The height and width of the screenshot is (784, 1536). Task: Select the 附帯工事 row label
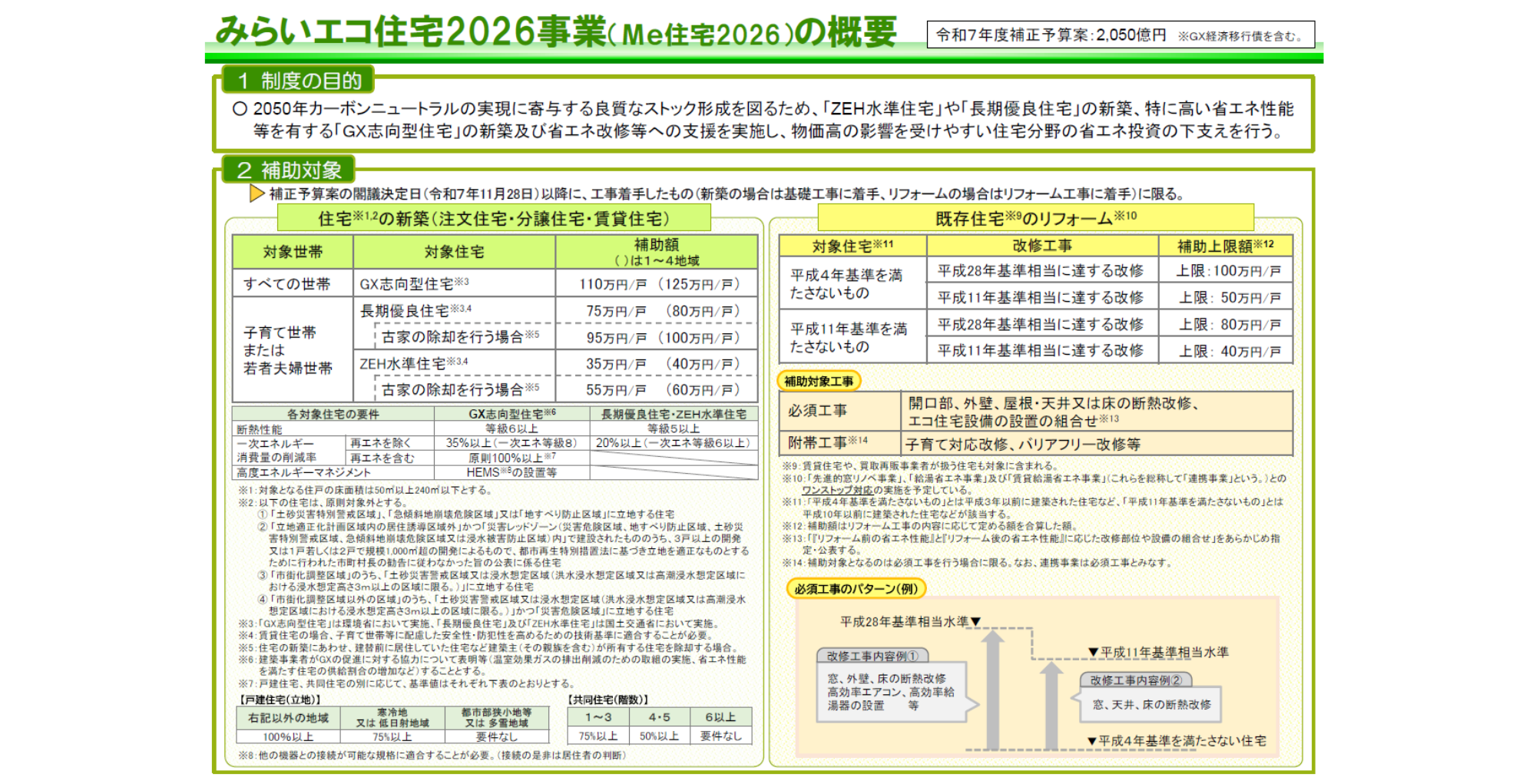(828, 443)
